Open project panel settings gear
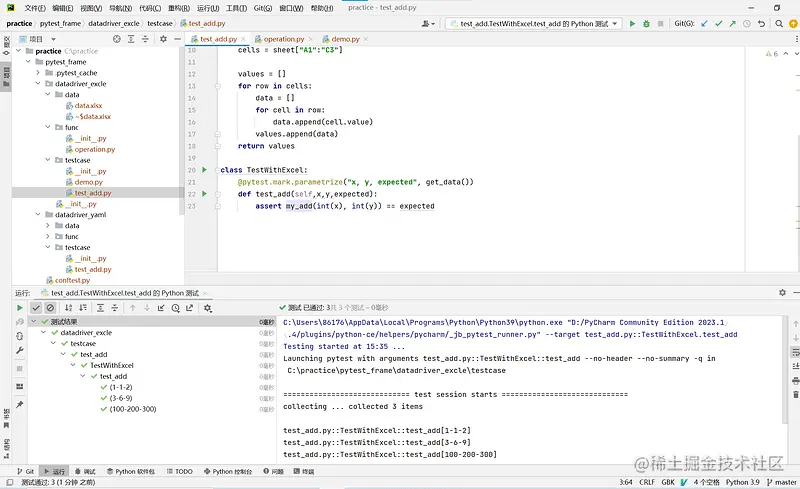This screenshot has height=489, width=800. pyautogui.click(x=163, y=39)
